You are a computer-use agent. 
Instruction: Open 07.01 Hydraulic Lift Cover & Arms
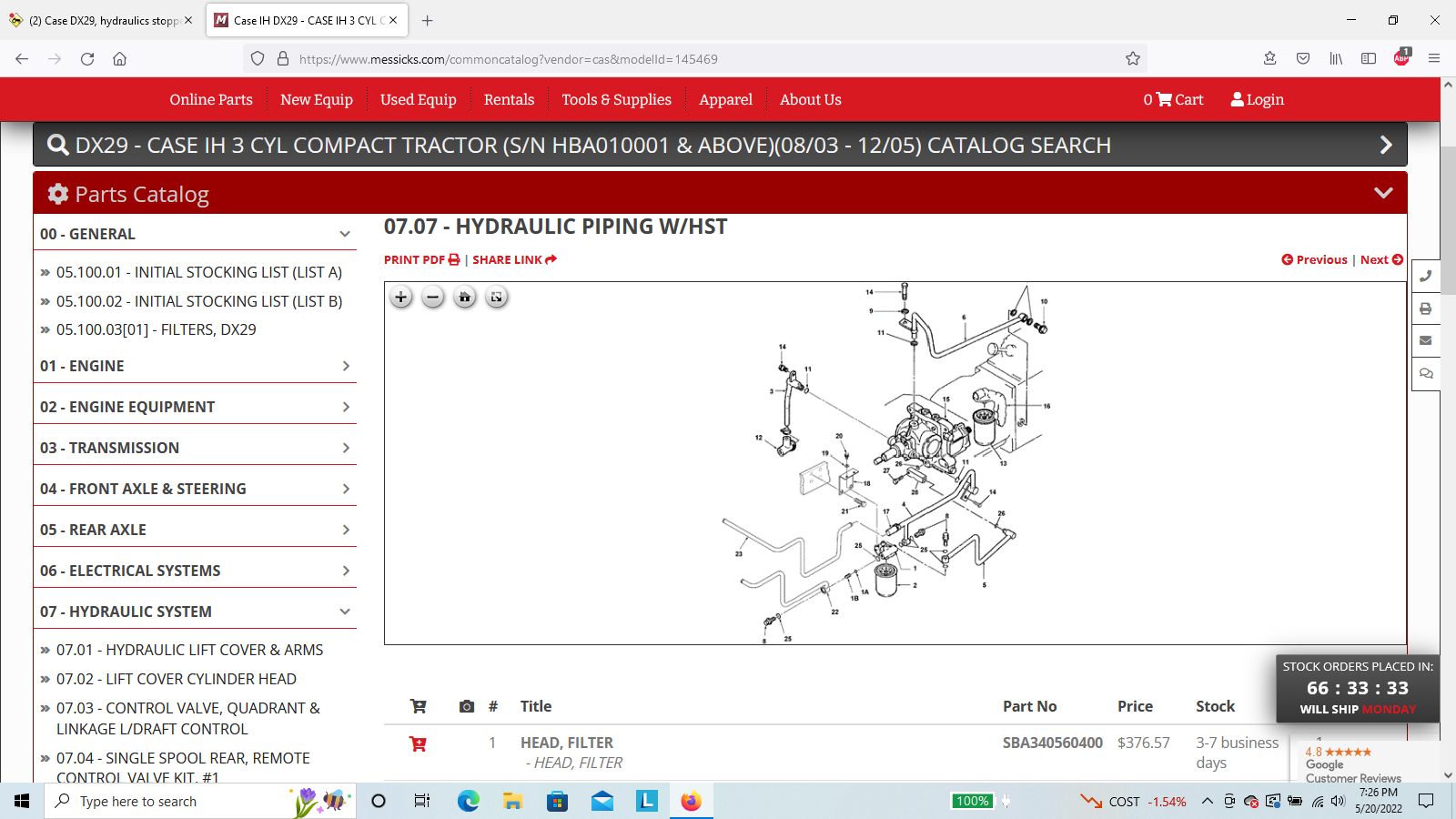[x=190, y=650]
